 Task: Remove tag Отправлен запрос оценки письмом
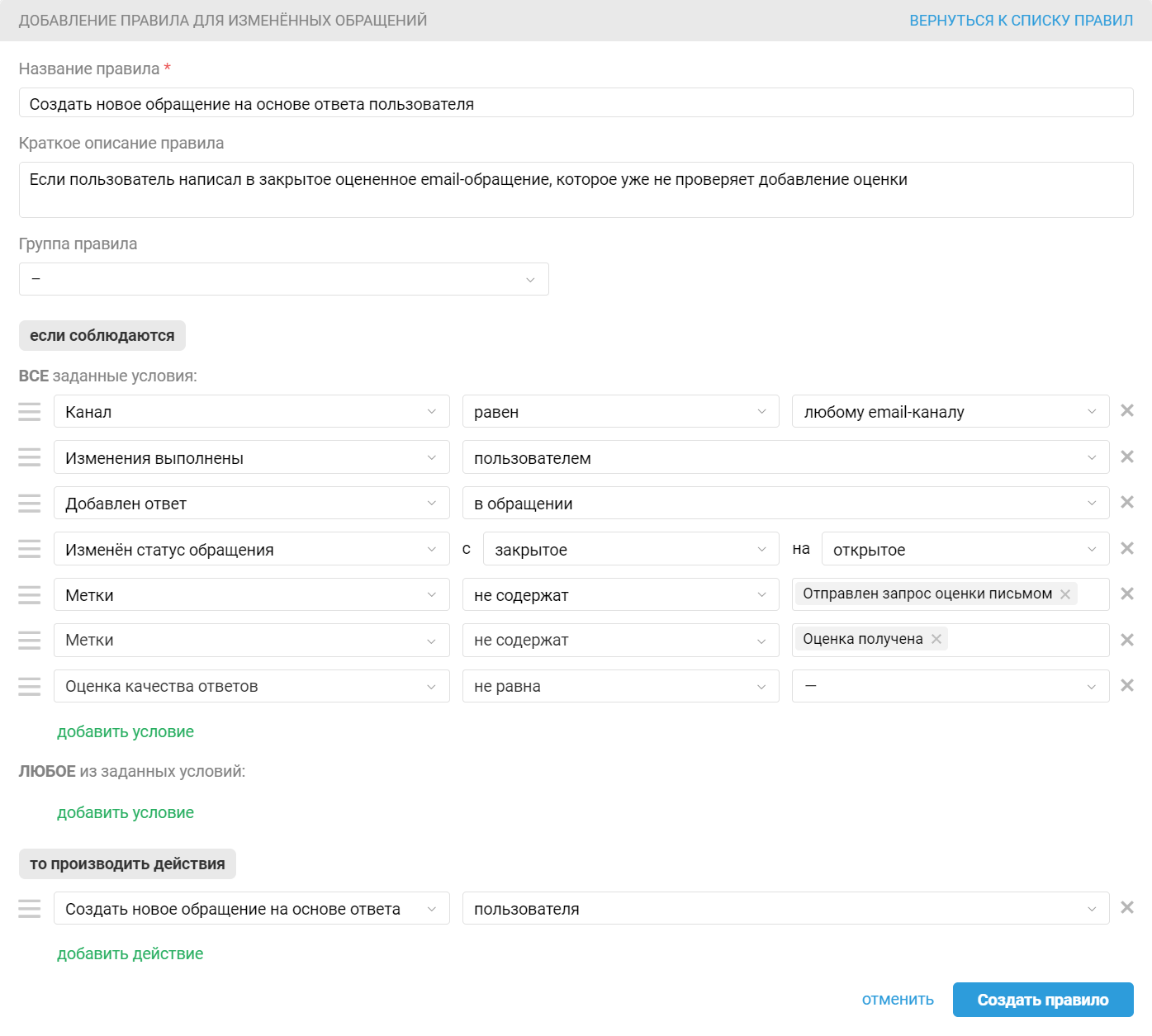point(1065,594)
